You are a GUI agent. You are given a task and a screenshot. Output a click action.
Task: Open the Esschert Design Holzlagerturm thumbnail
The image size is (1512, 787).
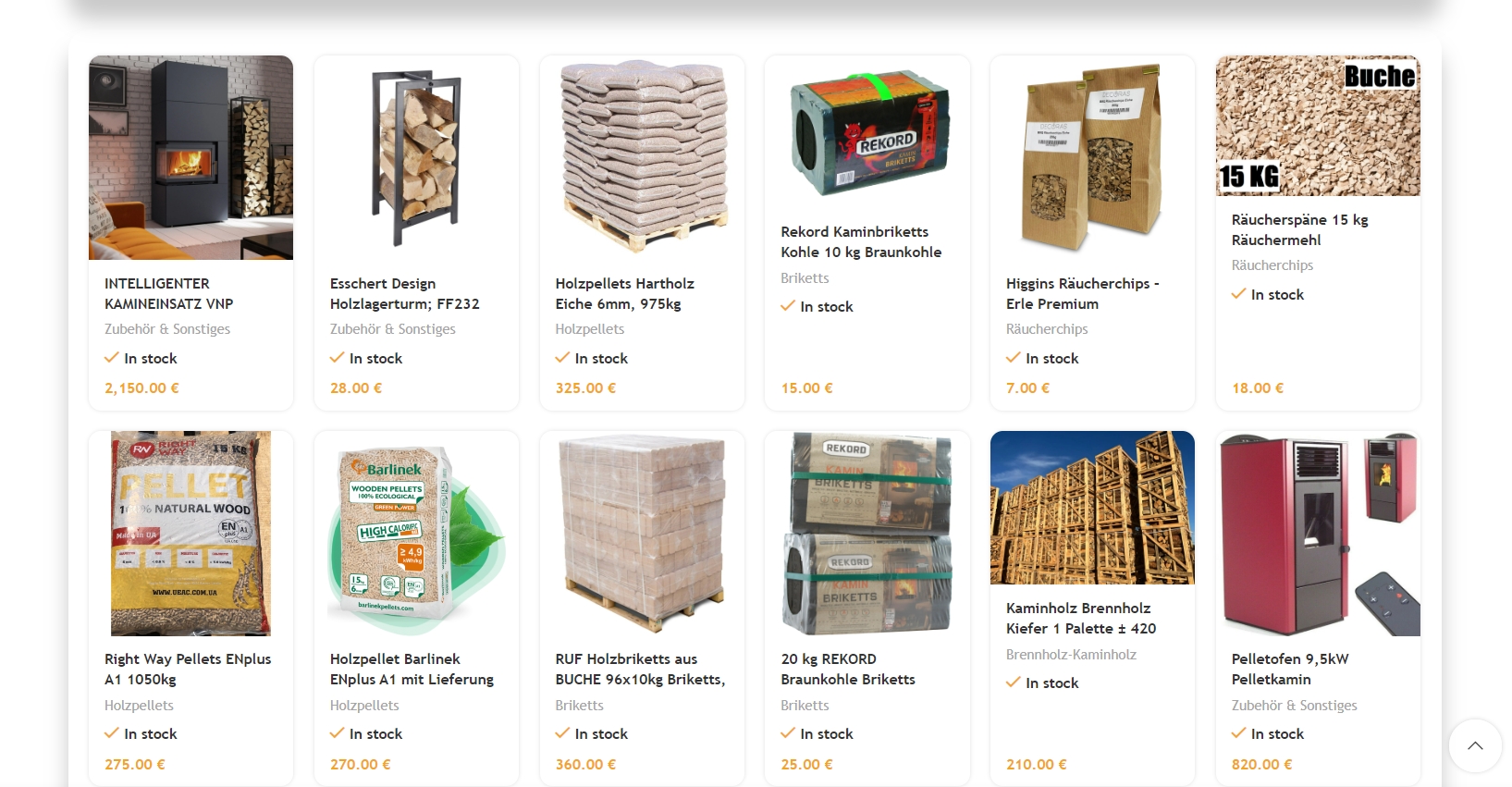(416, 157)
